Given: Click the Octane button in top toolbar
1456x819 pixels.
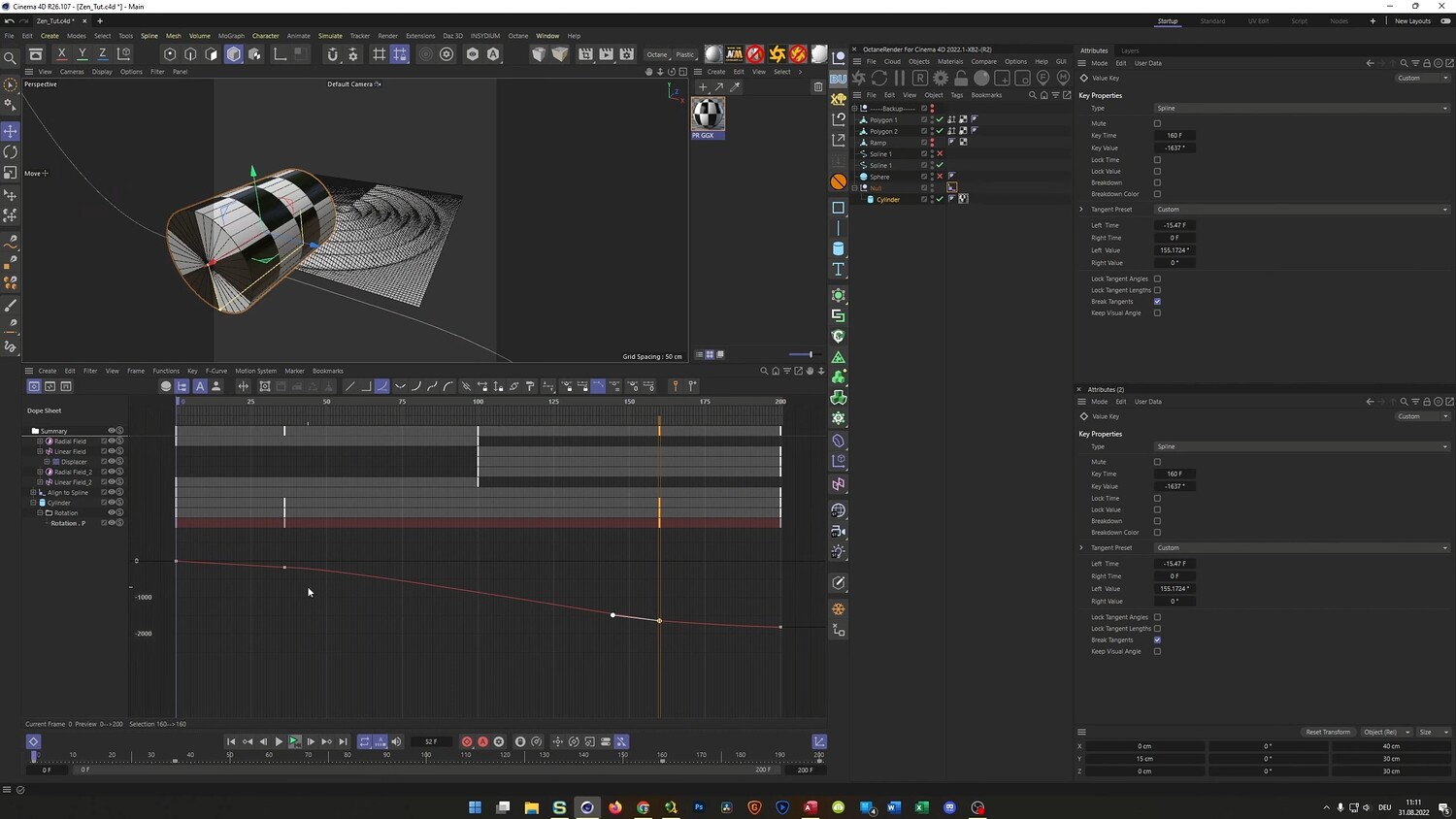Looking at the screenshot, I should (x=657, y=54).
